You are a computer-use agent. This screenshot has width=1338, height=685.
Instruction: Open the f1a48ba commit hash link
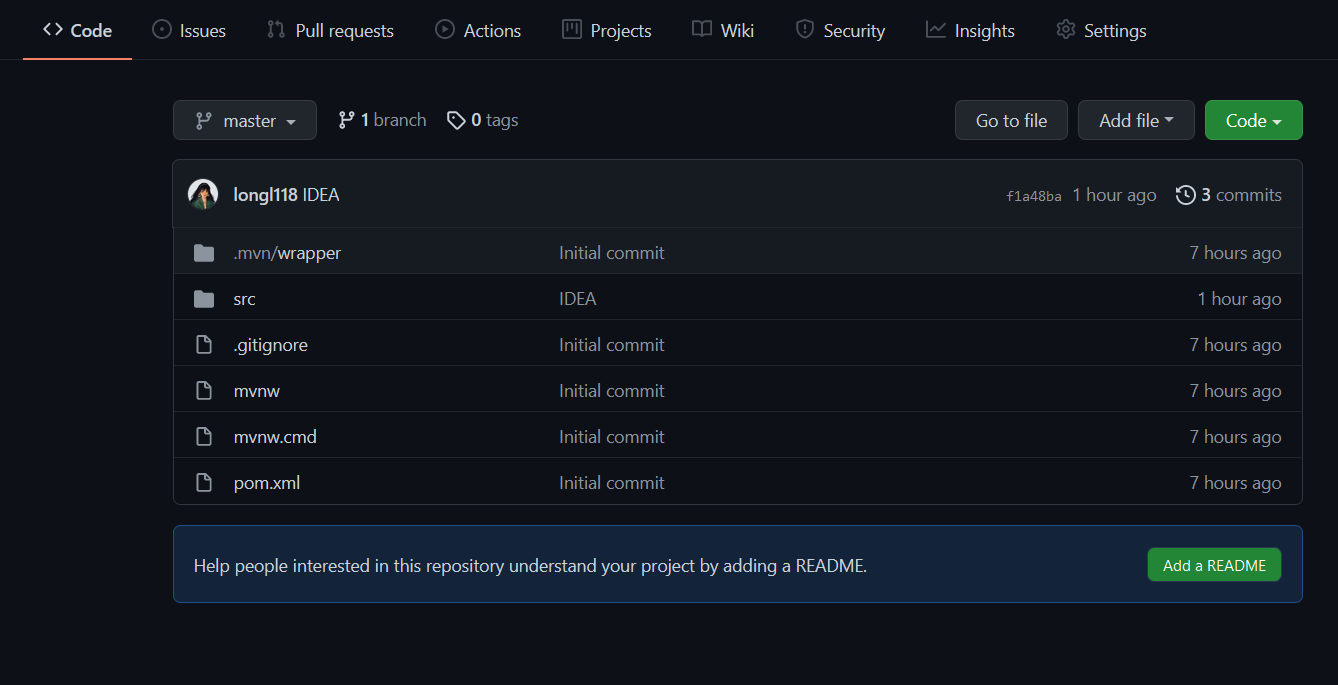1033,196
